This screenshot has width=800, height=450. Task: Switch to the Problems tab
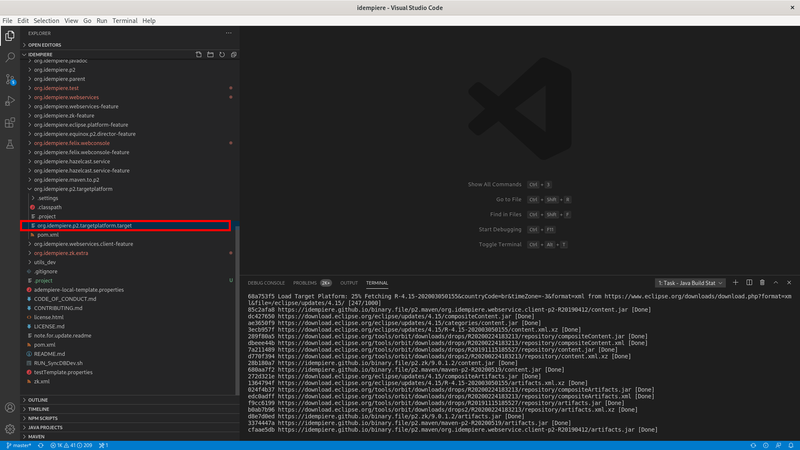pyautogui.click(x=304, y=283)
